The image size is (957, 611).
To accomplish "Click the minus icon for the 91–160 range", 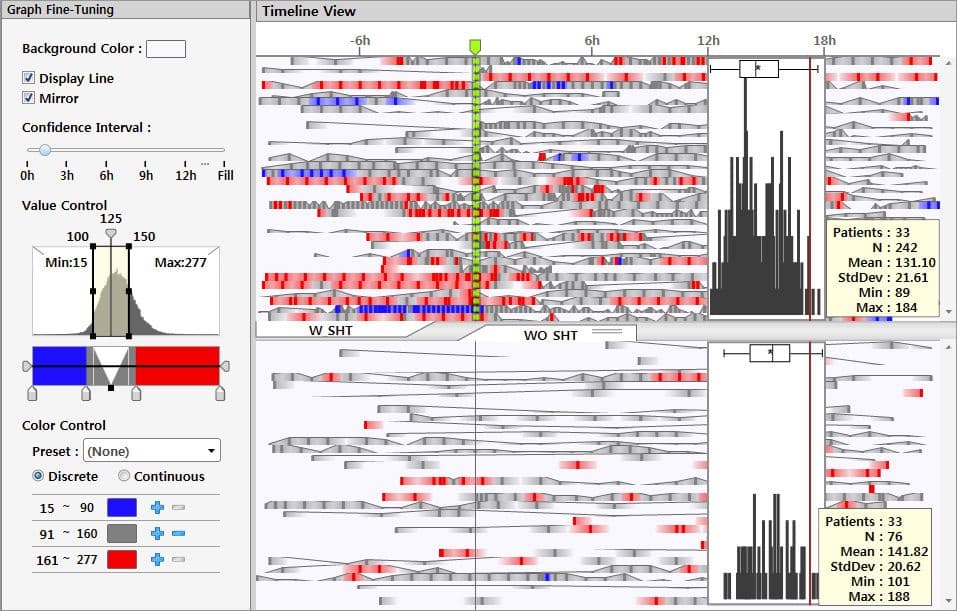I will (x=179, y=534).
